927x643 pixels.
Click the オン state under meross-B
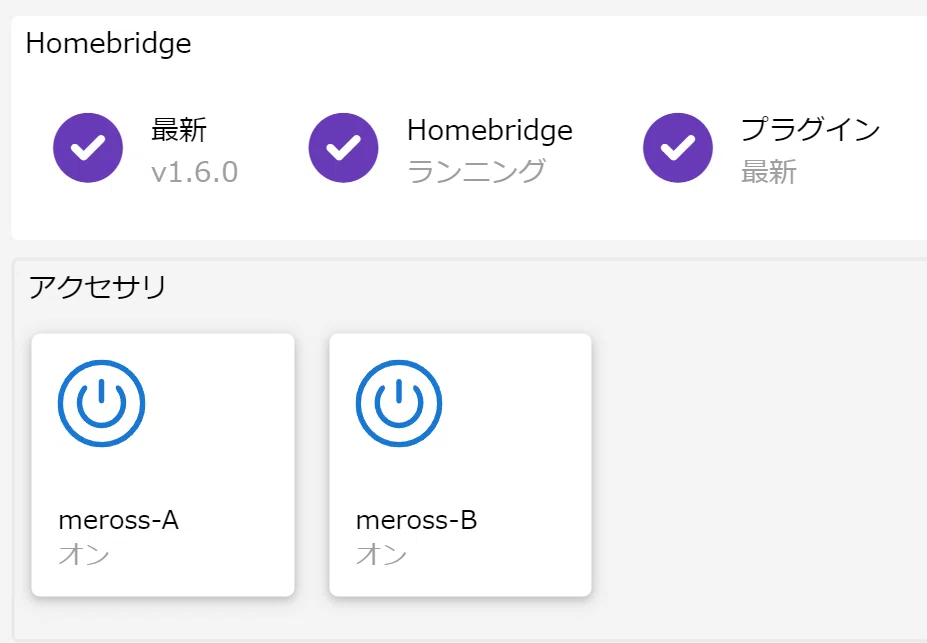point(381,554)
